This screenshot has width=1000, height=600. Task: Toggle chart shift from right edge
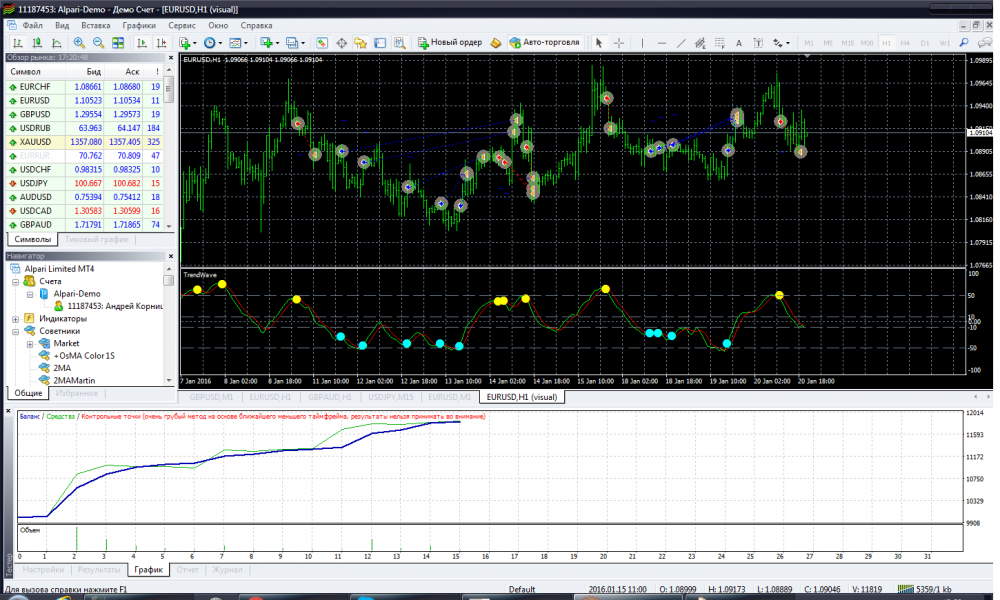(161, 43)
